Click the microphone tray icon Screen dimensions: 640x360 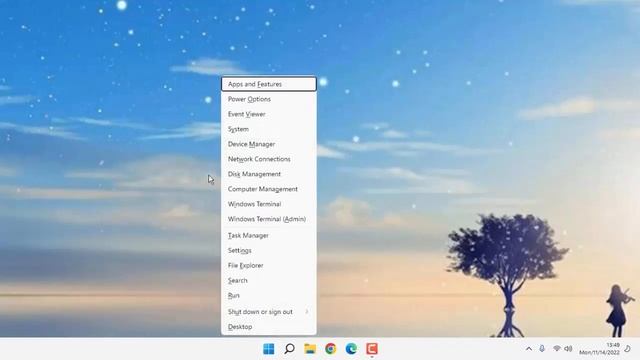(542, 349)
